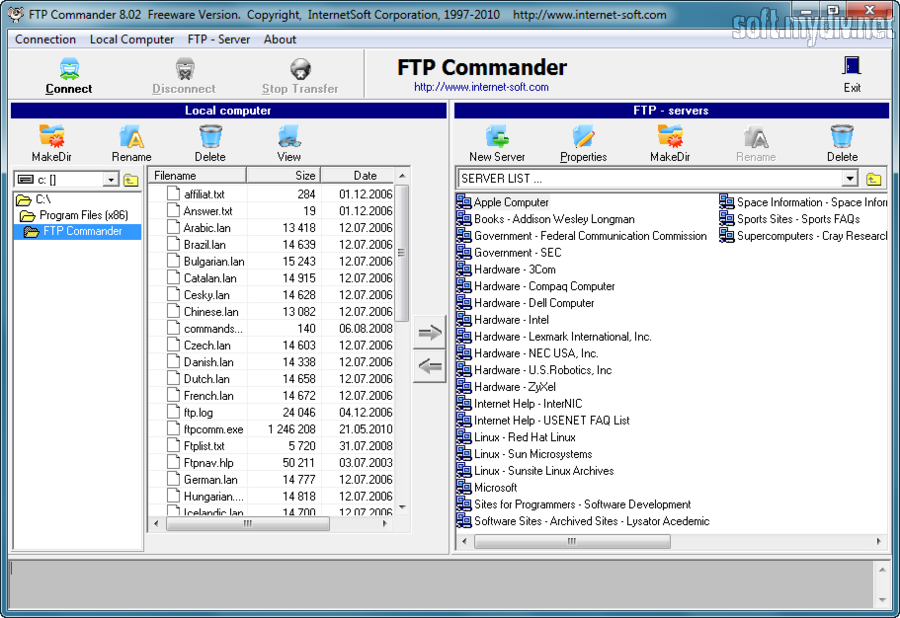Open the Local Computer menu

[131, 40]
